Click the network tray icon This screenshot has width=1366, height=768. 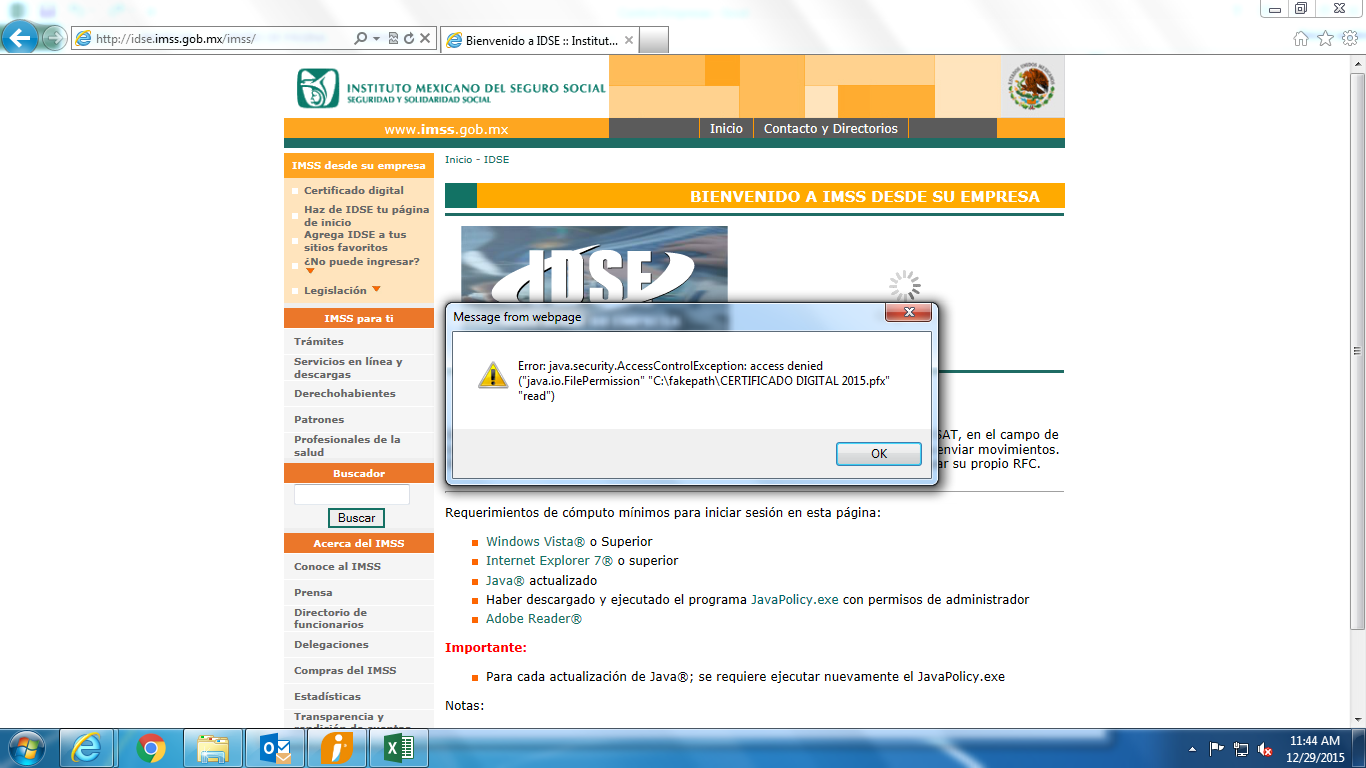click(1241, 748)
